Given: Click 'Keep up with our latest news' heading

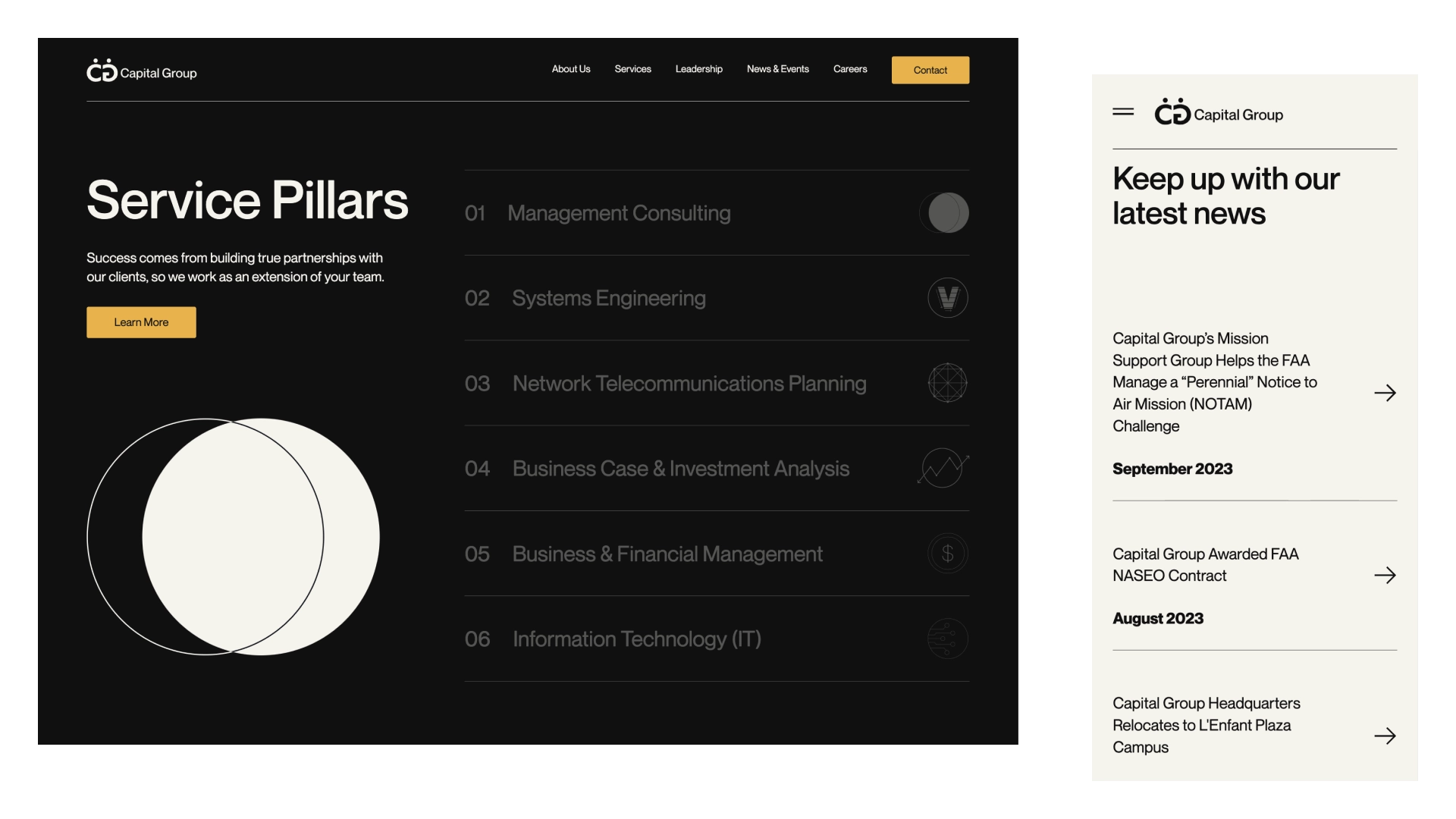Looking at the screenshot, I should pos(1226,196).
